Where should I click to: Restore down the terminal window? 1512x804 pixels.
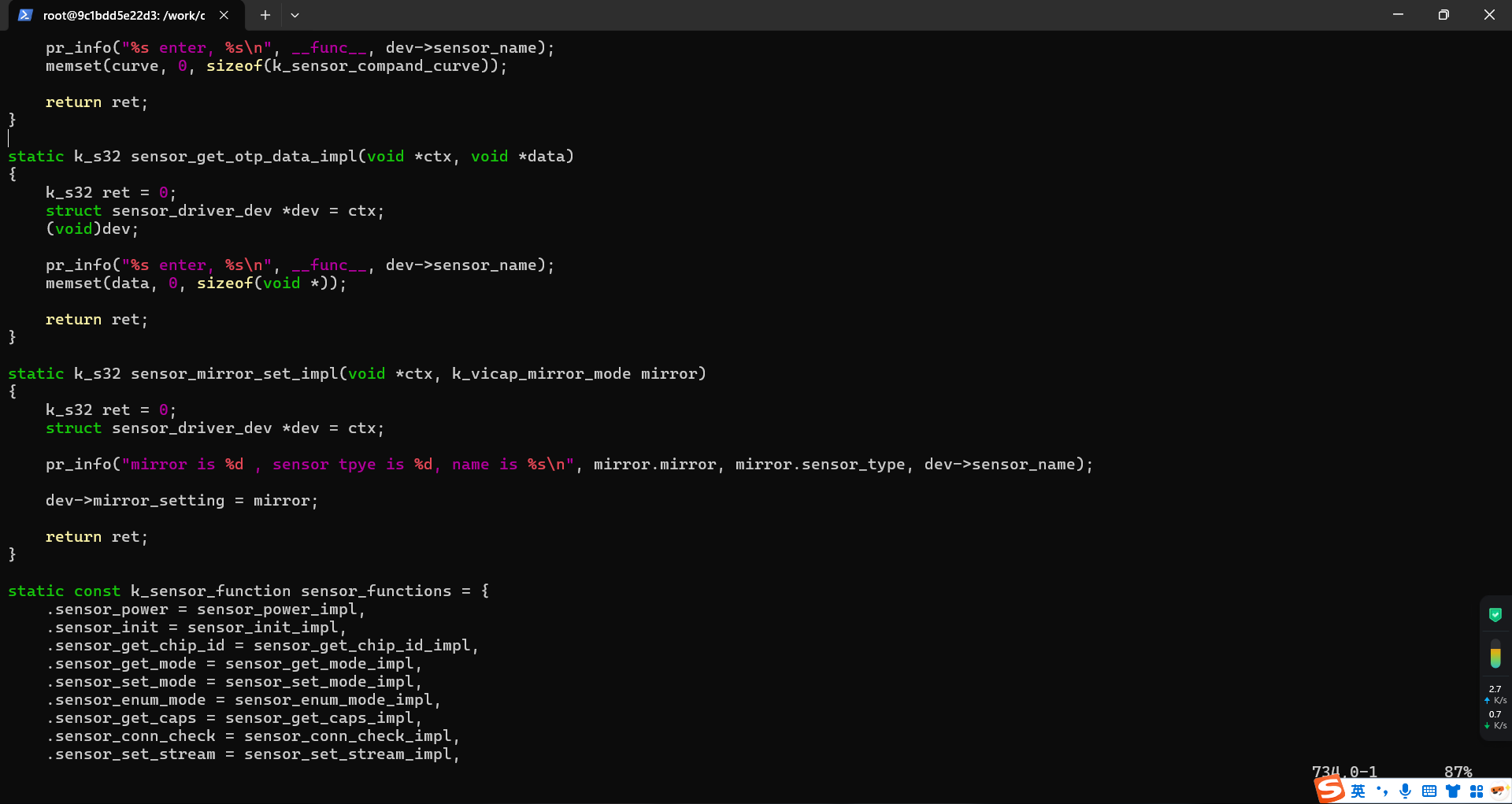[x=1443, y=15]
